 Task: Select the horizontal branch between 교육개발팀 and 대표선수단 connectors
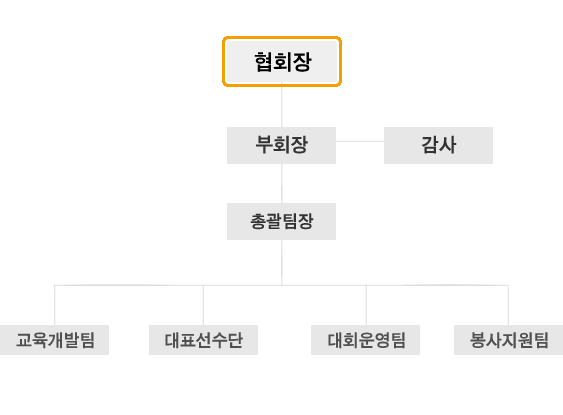coord(129,285)
